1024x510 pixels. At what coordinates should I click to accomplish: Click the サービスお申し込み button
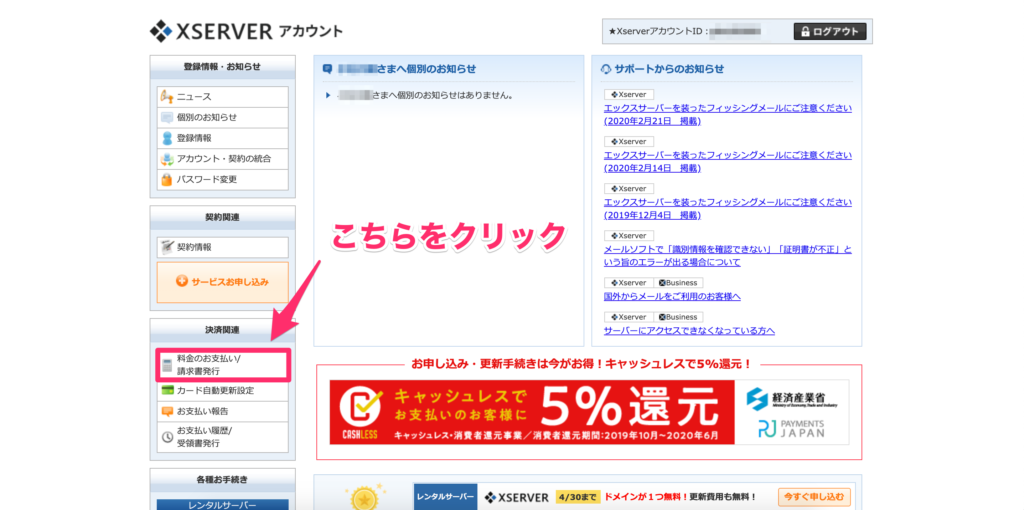coord(222,282)
